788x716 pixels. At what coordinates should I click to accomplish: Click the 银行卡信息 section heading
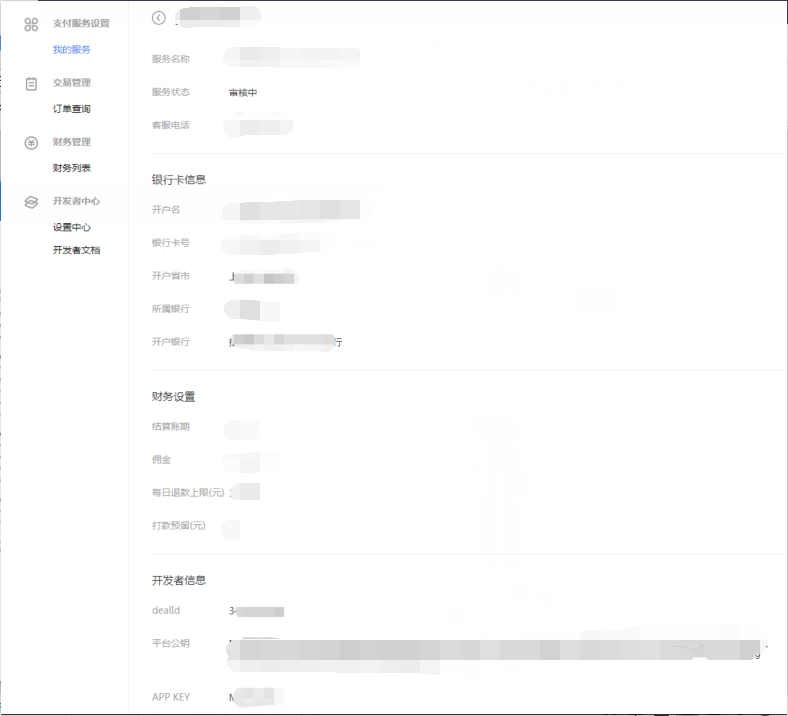pyautogui.click(x=179, y=180)
